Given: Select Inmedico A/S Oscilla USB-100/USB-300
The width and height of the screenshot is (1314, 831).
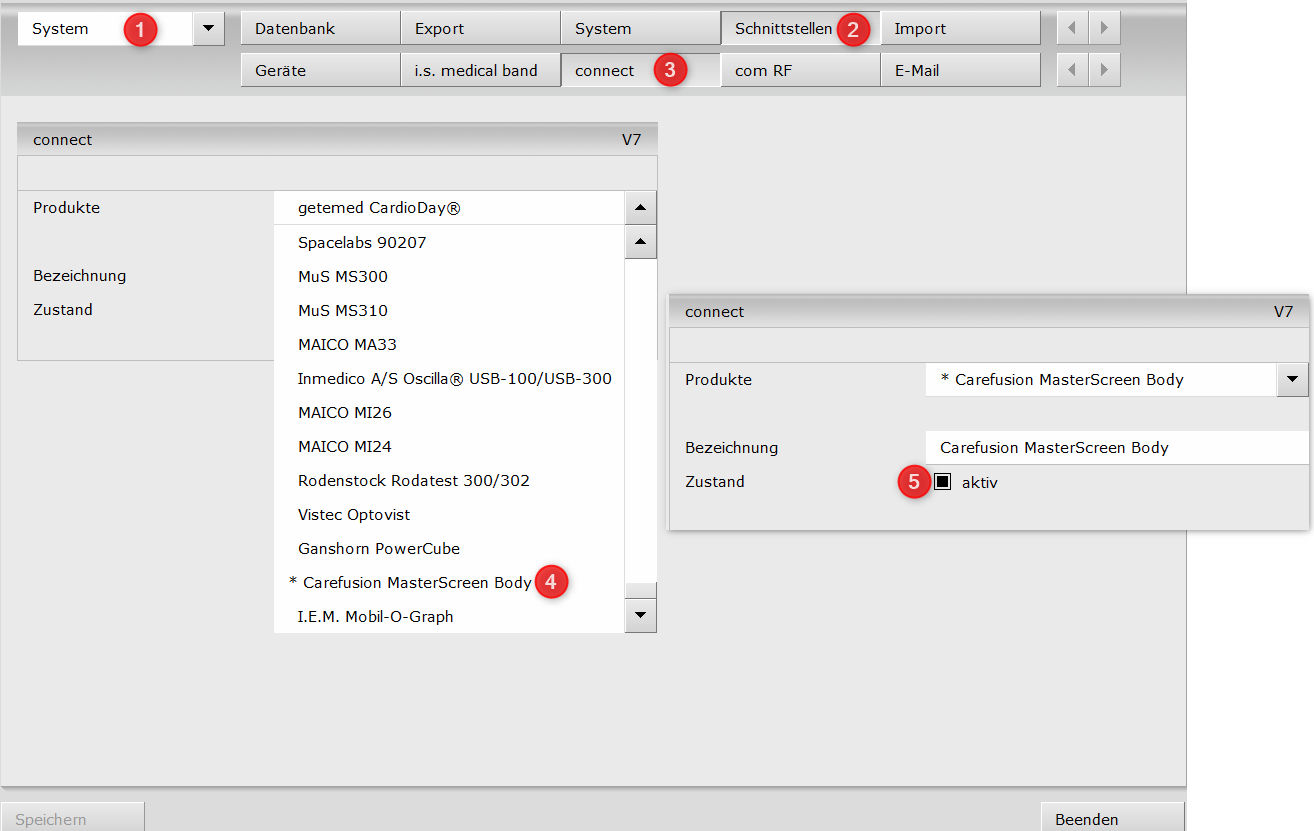Looking at the screenshot, I should [x=449, y=378].
